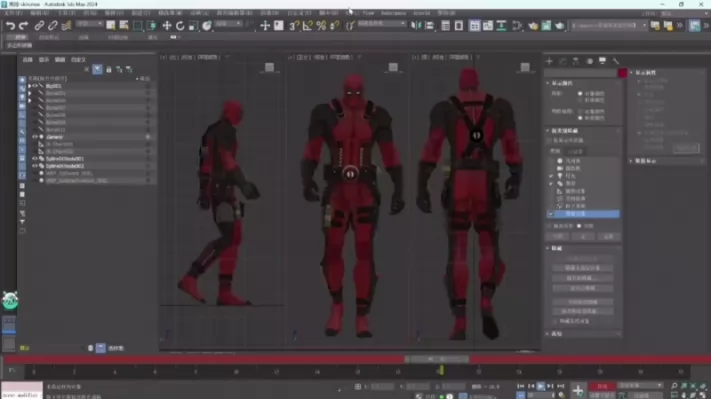The height and width of the screenshot is (399, 711).
Task: Open reference coordinate system dropdown
Action: point(228,24)
